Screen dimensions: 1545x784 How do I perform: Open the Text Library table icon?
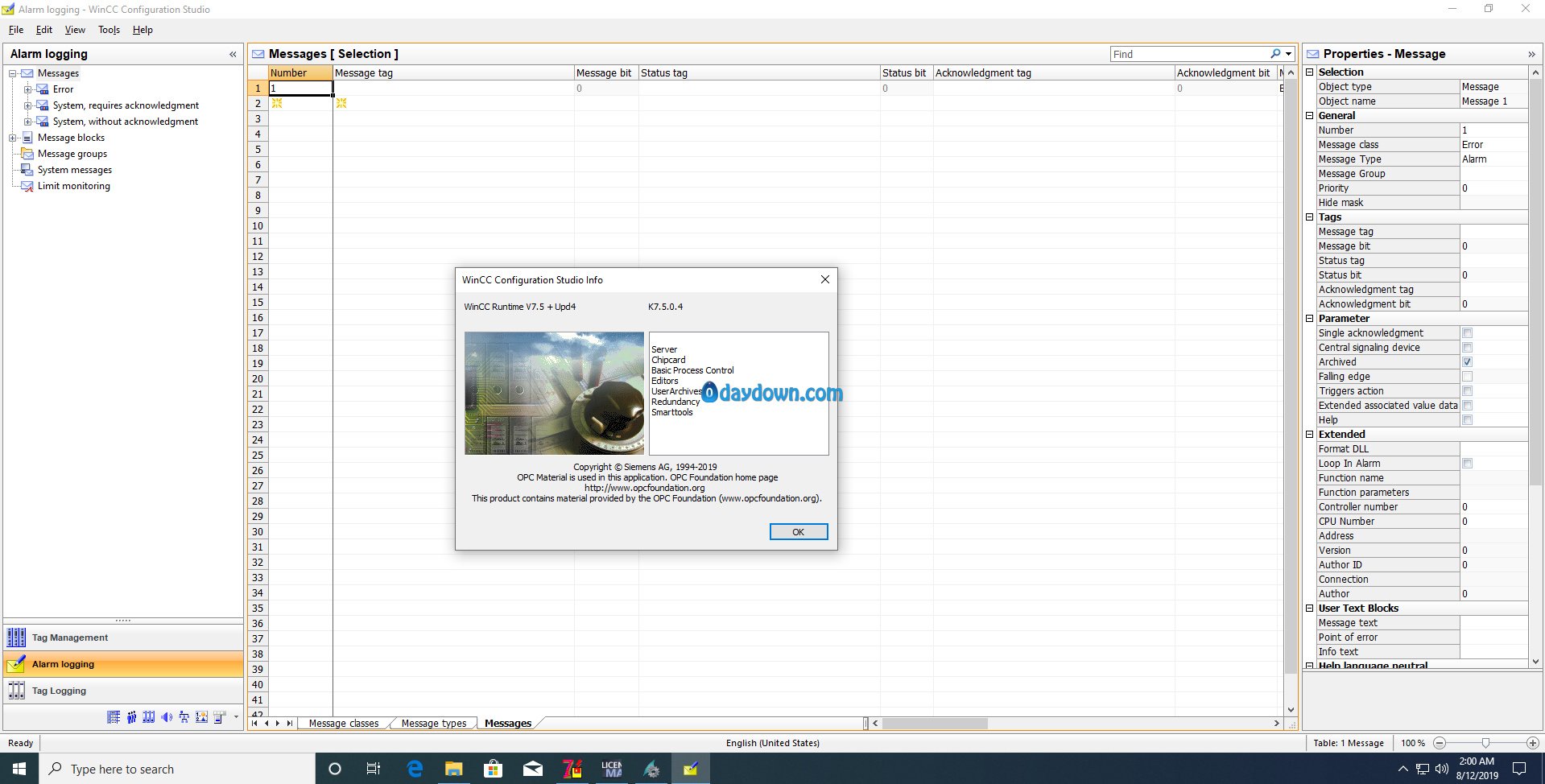pyautogui.click(x=114, y=717)
